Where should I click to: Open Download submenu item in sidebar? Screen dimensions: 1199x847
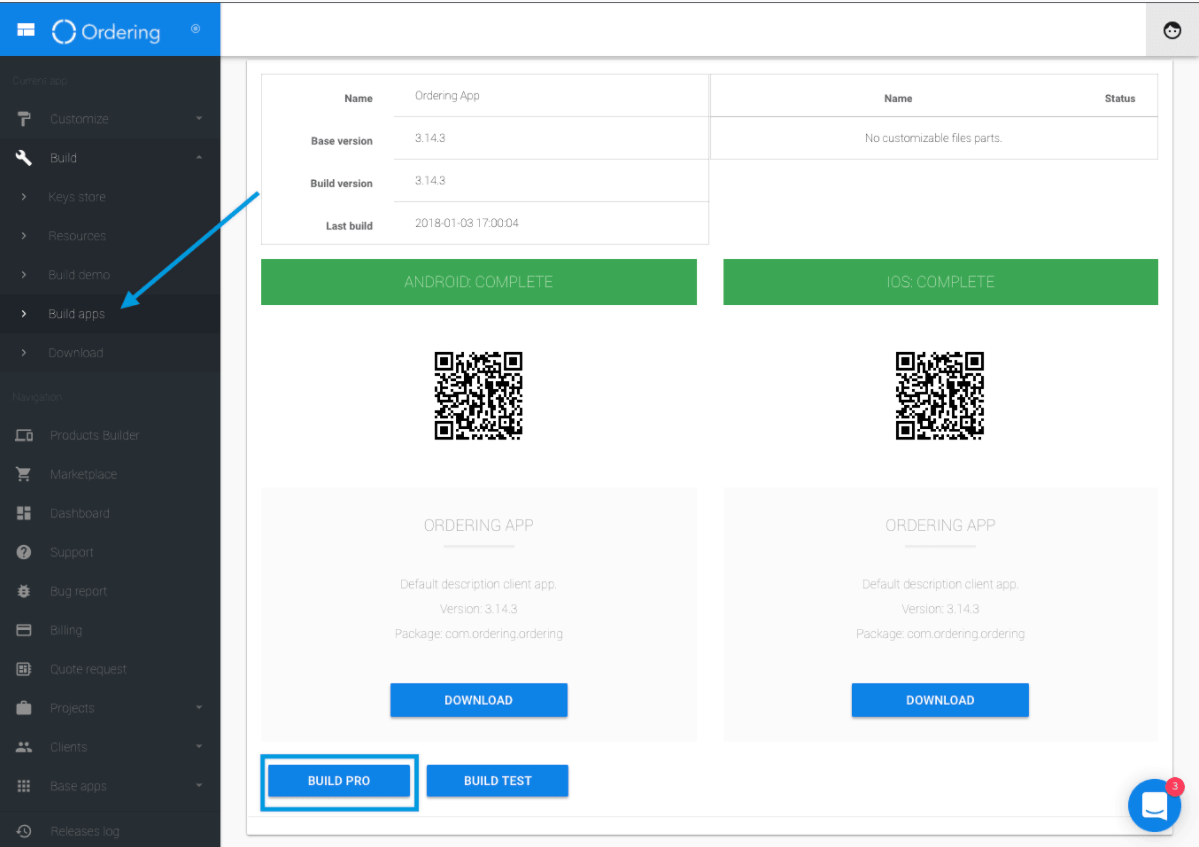(x=110, y=352)
